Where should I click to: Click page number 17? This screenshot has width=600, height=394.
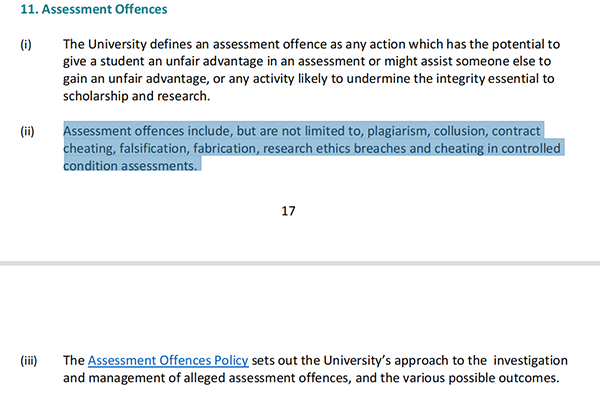(288, 211)
